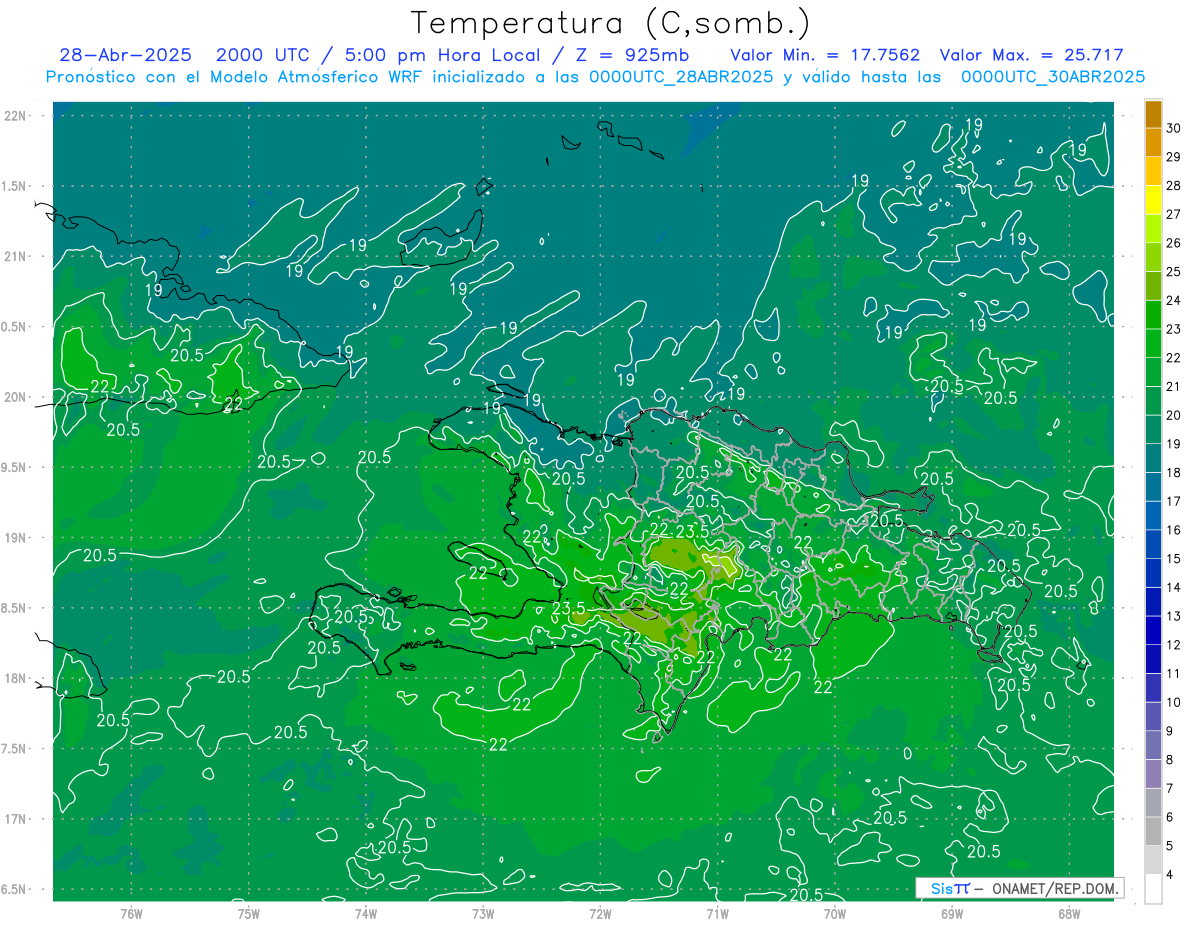1200x927 pixels.
Task: Click the "73W" longitude axis label
Action: 483,914
